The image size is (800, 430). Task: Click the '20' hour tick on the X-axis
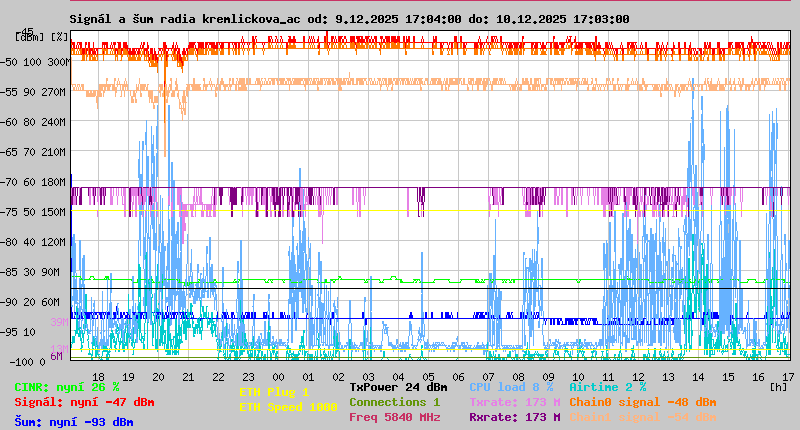pyautogui.click(x=158, y=377)
